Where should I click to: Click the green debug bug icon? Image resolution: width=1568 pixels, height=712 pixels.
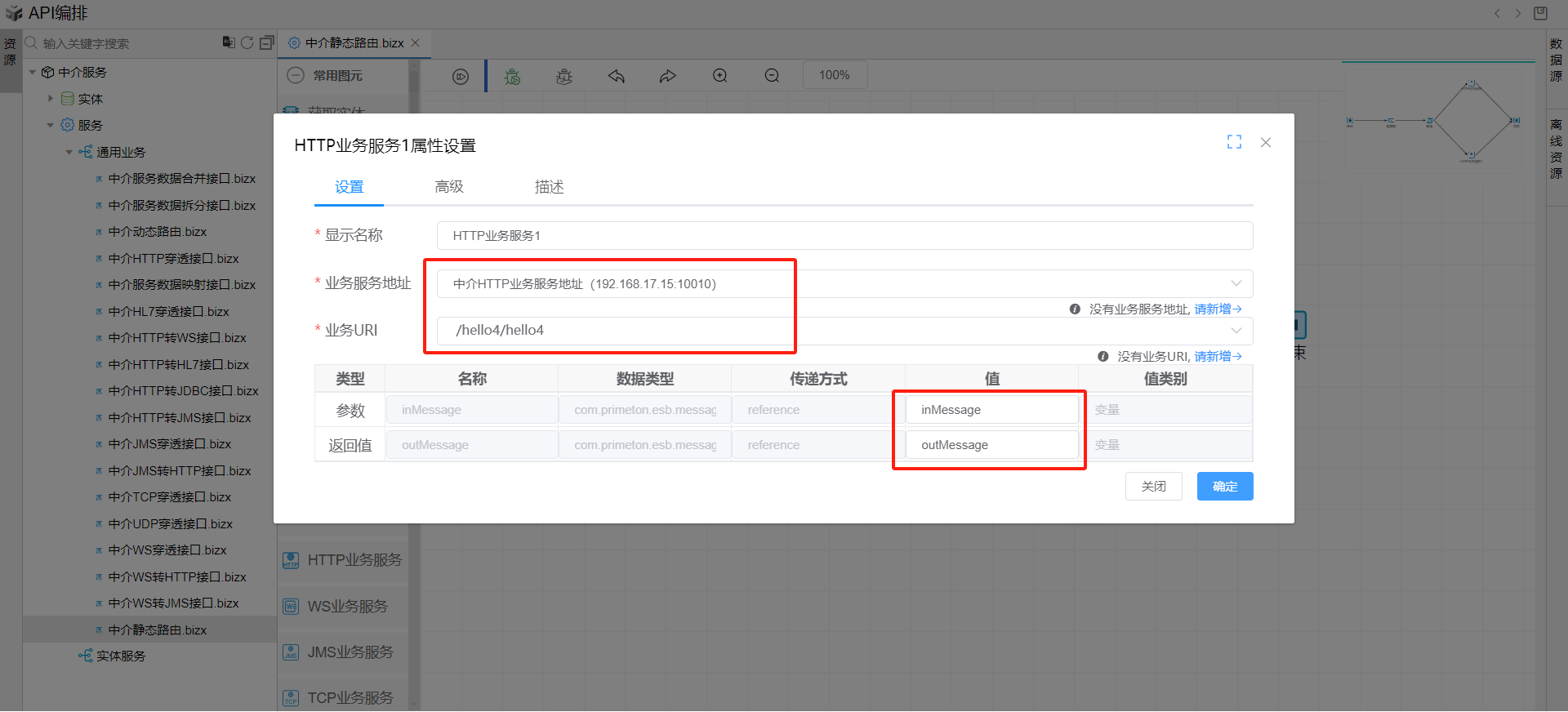512,77
